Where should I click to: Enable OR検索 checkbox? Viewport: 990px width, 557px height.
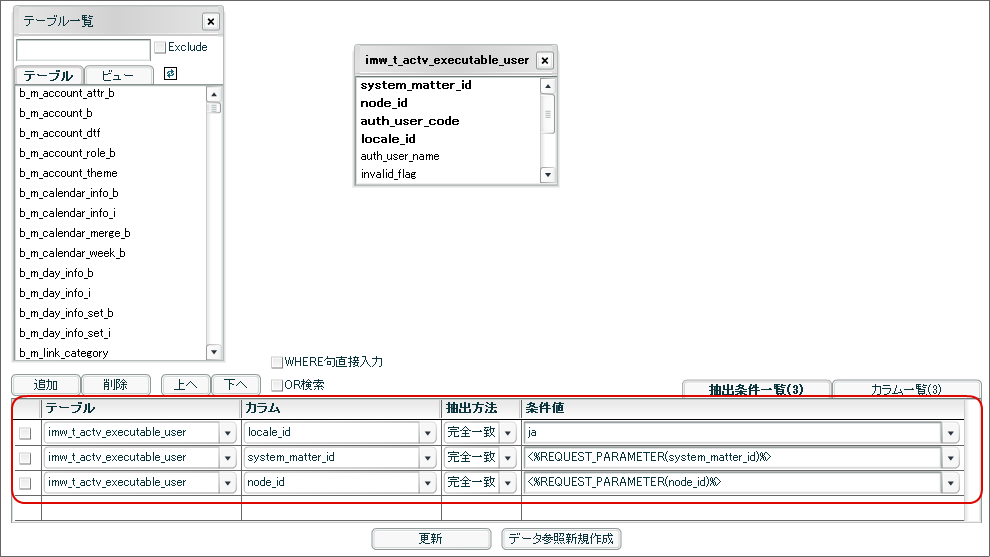pos(277,385)
